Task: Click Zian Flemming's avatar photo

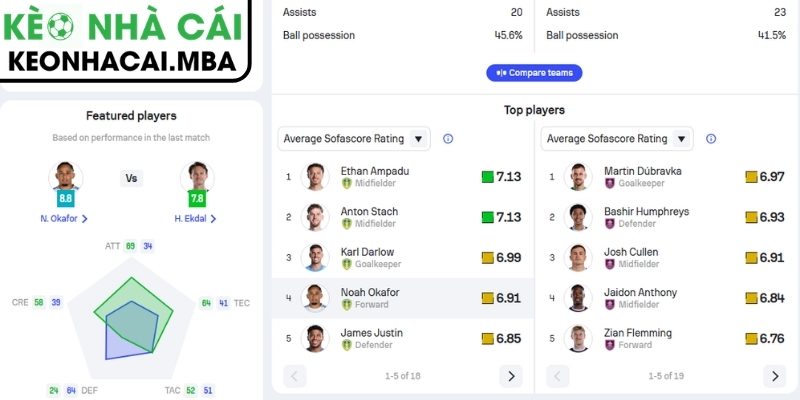Action: [579, 339]
